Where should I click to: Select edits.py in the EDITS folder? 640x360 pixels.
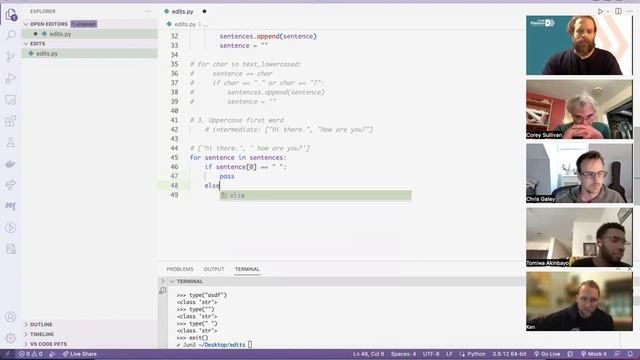(90, 53)
